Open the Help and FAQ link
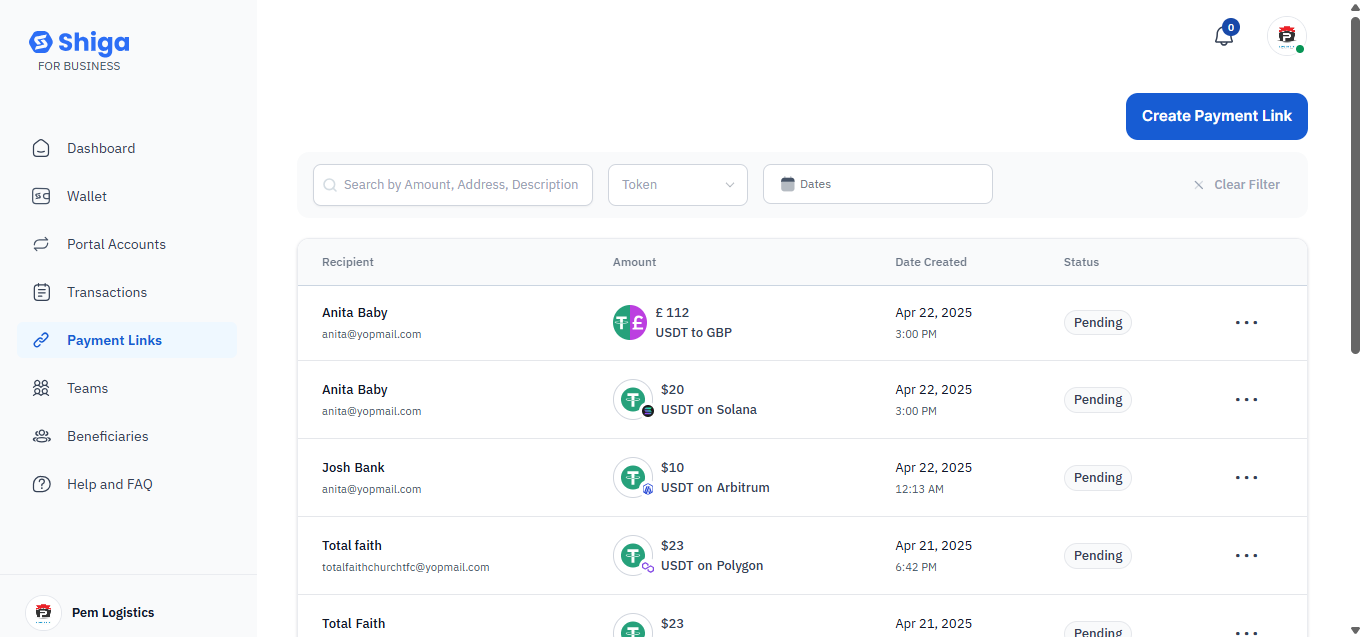Viewport: 1363px width, 637px height. [127, 484]
